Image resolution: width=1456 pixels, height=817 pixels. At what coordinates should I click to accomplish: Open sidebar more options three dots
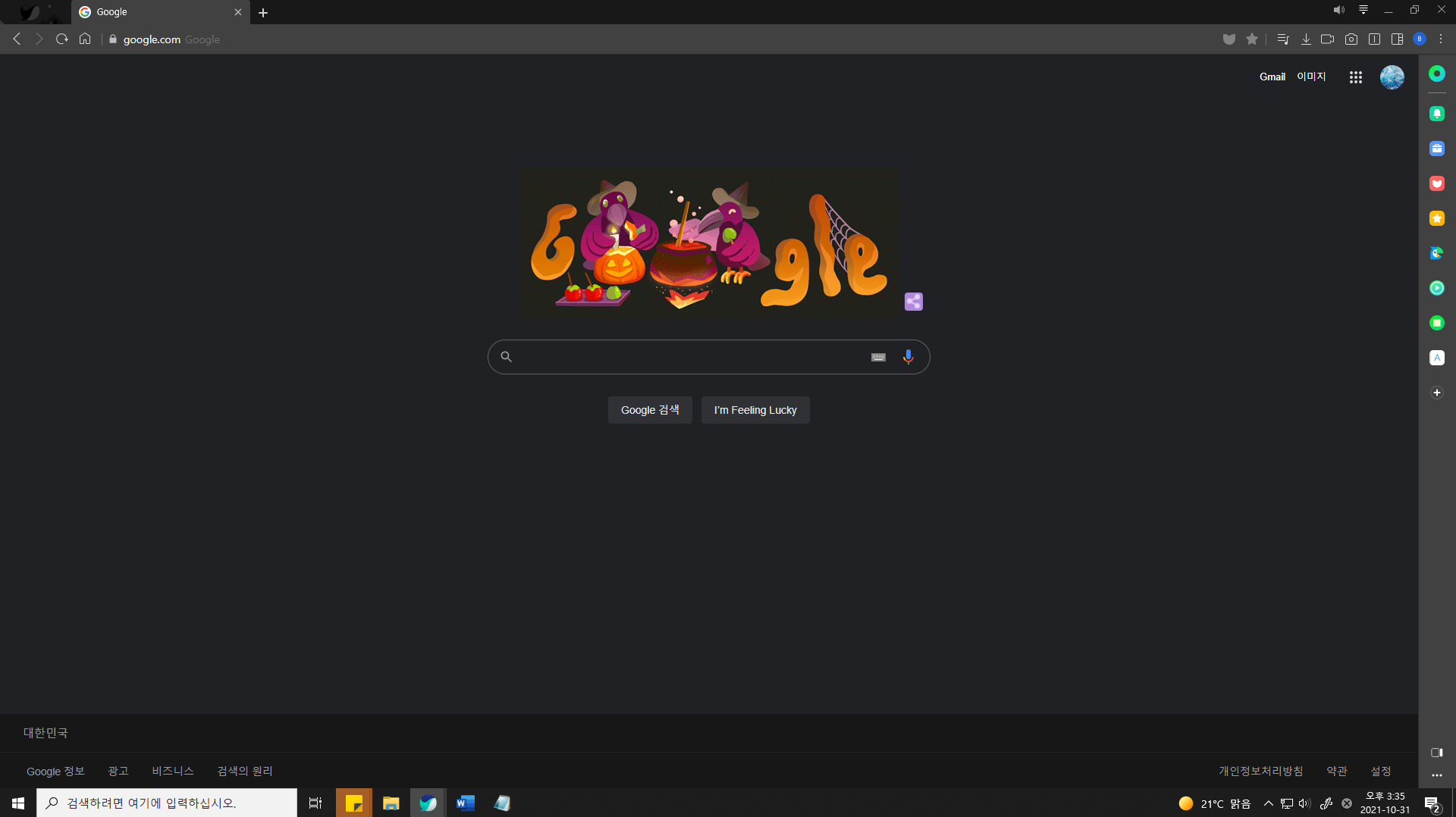point(1437,775)
